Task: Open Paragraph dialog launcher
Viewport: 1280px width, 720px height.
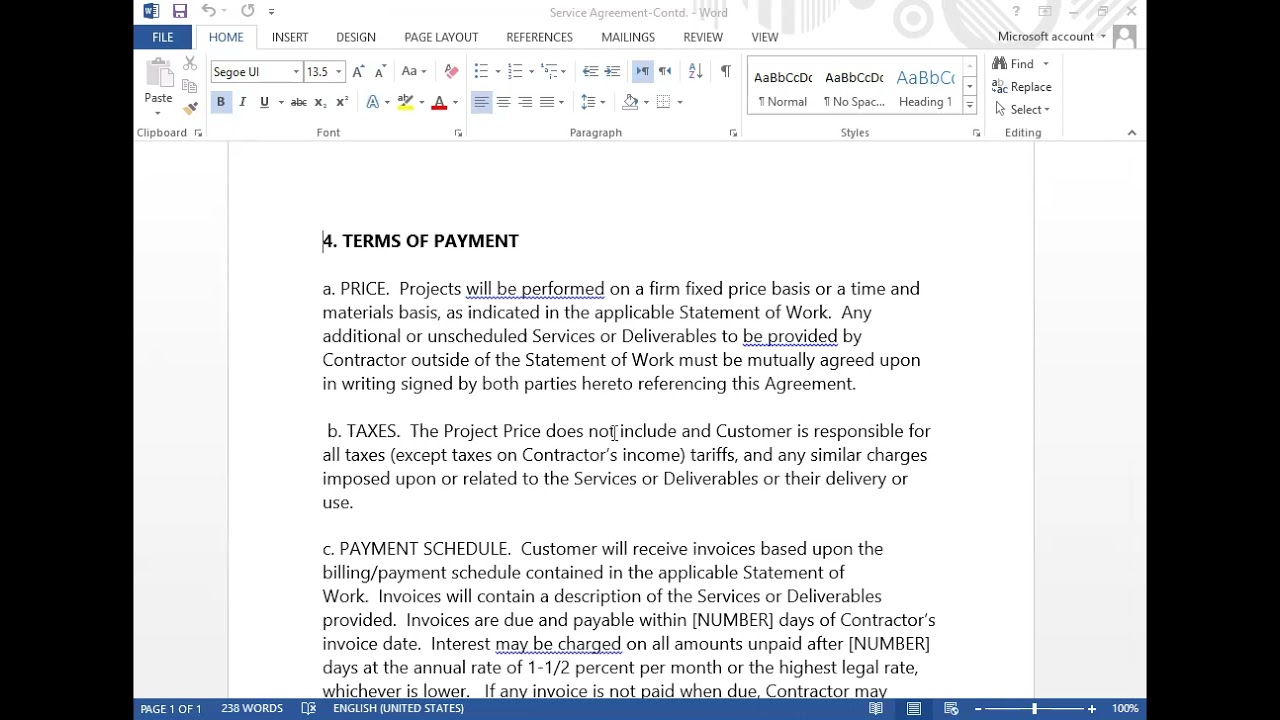Action: click(733, 133)
